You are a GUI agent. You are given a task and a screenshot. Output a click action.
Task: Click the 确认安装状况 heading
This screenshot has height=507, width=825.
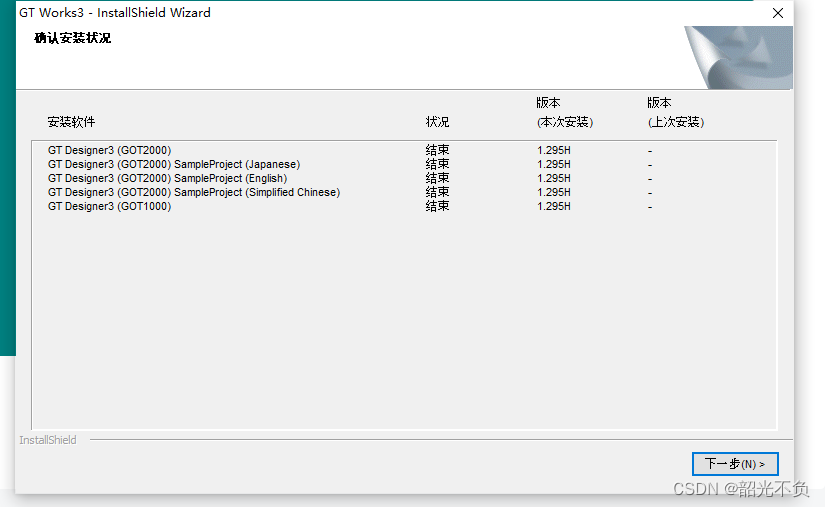pyautogui.click(x=73, y=38)
